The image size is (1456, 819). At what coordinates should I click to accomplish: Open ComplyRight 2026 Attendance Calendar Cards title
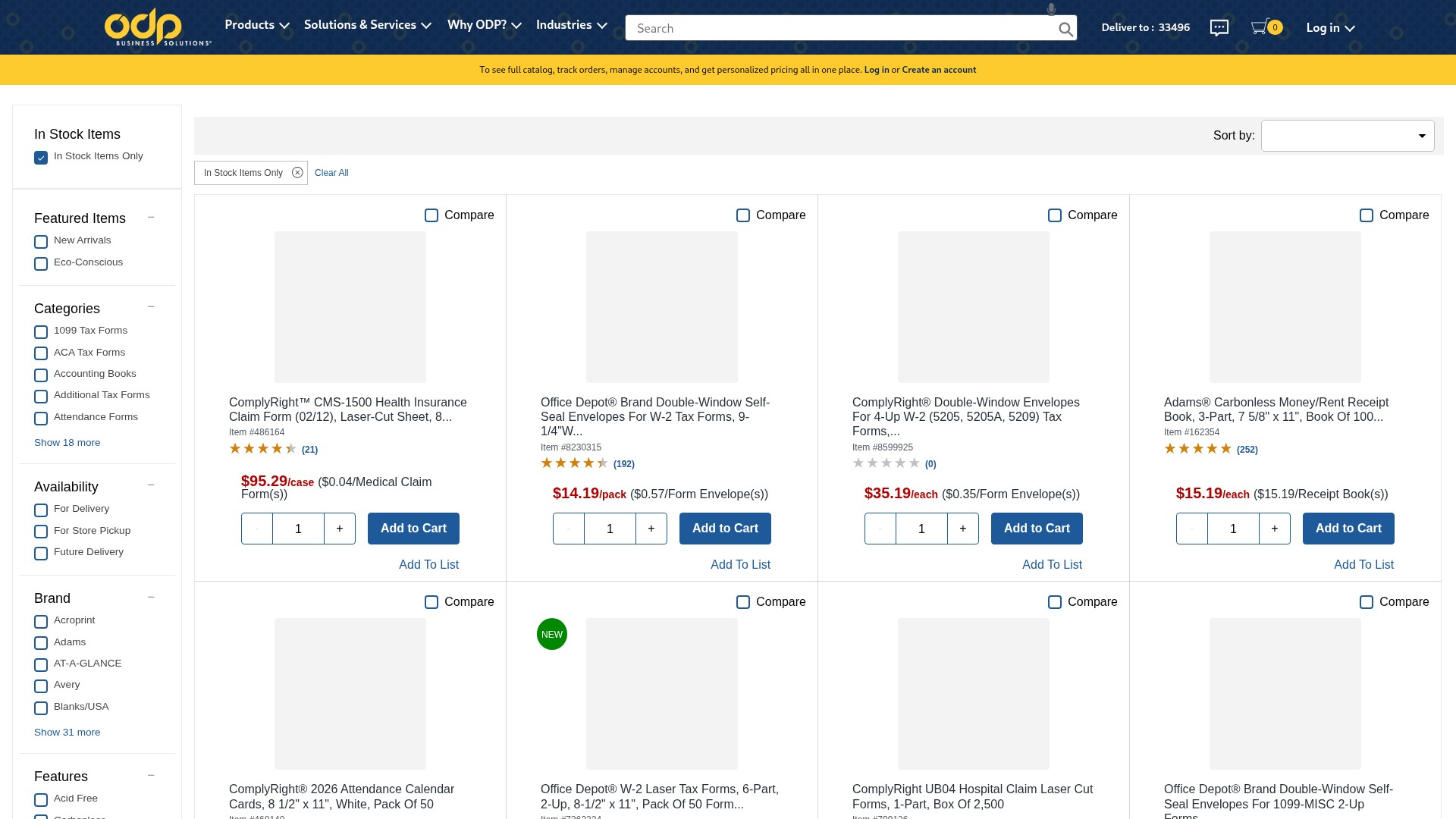click(x=341, y=797)
